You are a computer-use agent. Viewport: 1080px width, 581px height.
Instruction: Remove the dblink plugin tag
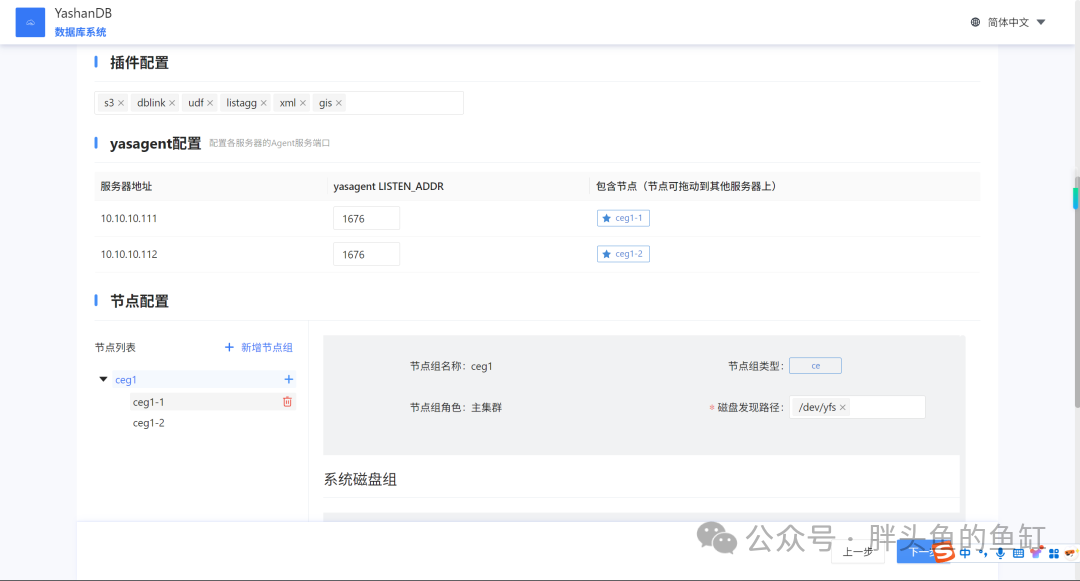tap(172, 103)
